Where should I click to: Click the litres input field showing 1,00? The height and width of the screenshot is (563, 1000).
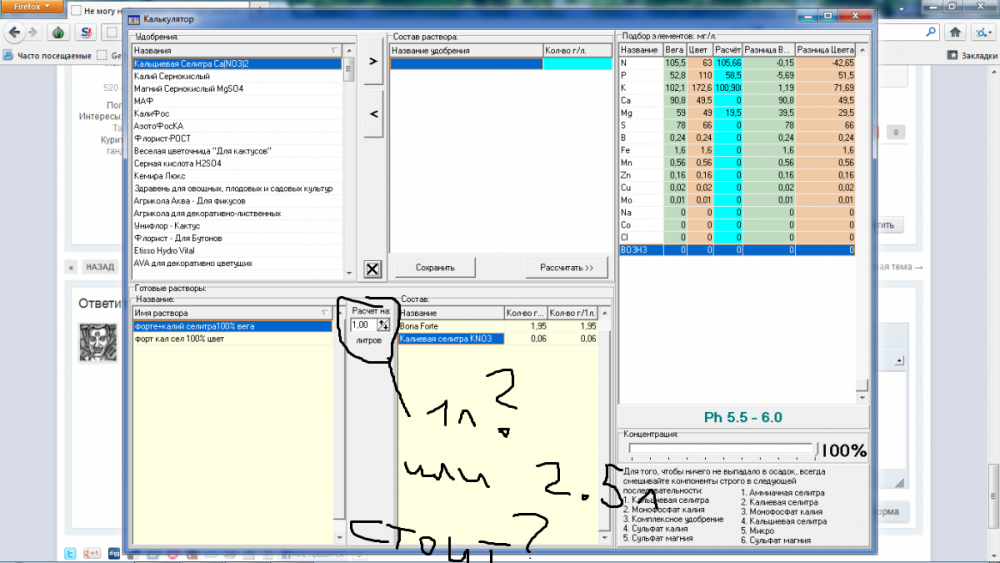pyautogui.click(x=364, y=325)
